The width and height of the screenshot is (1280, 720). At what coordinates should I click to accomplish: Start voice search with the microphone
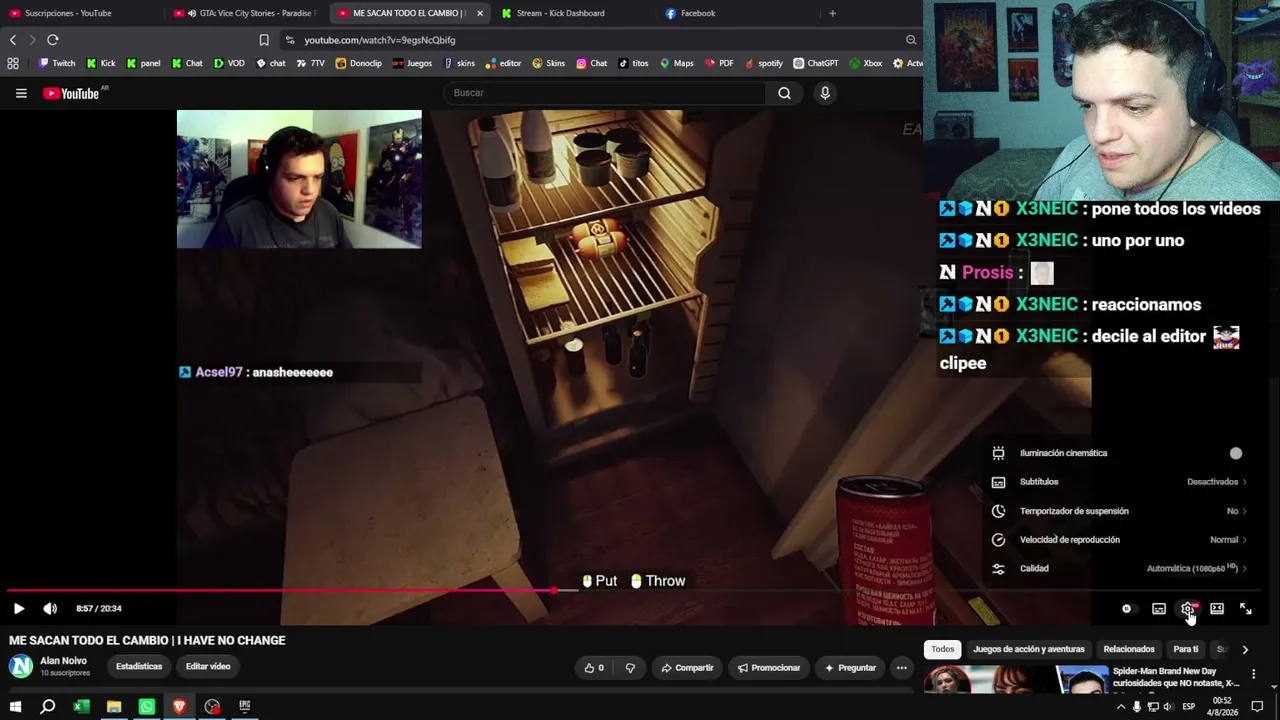(825, 93)
